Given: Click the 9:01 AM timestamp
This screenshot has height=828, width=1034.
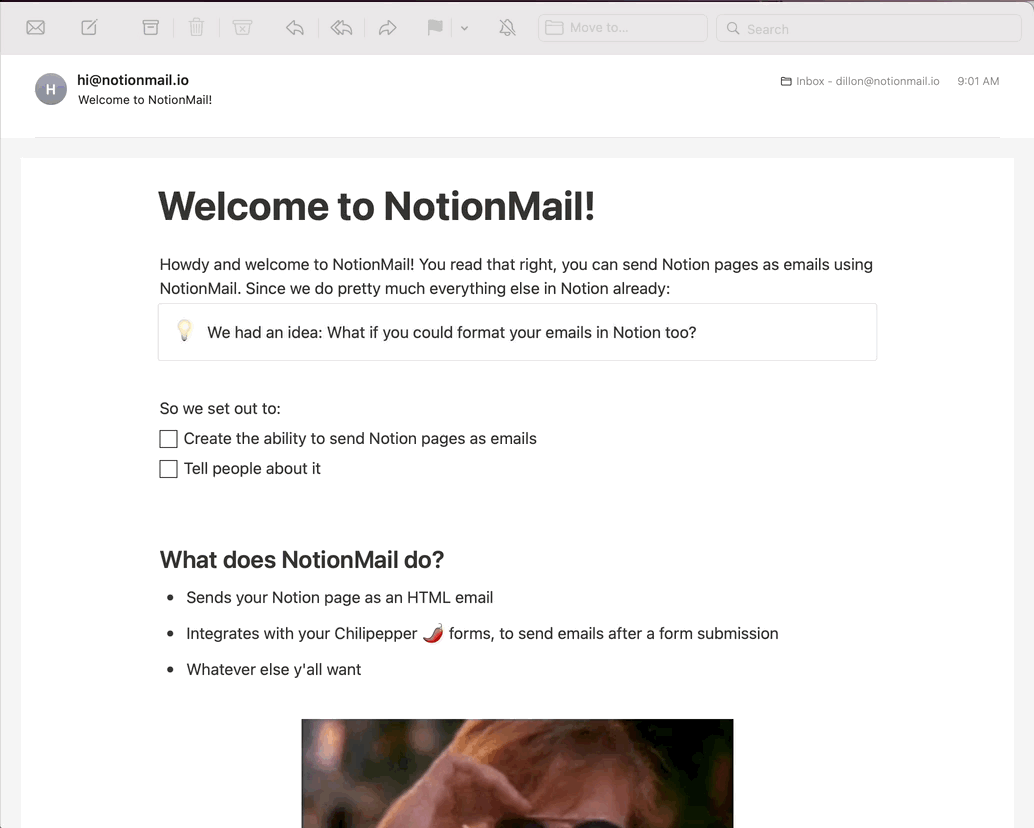Looking at the screenshot, I should point(978,81).
